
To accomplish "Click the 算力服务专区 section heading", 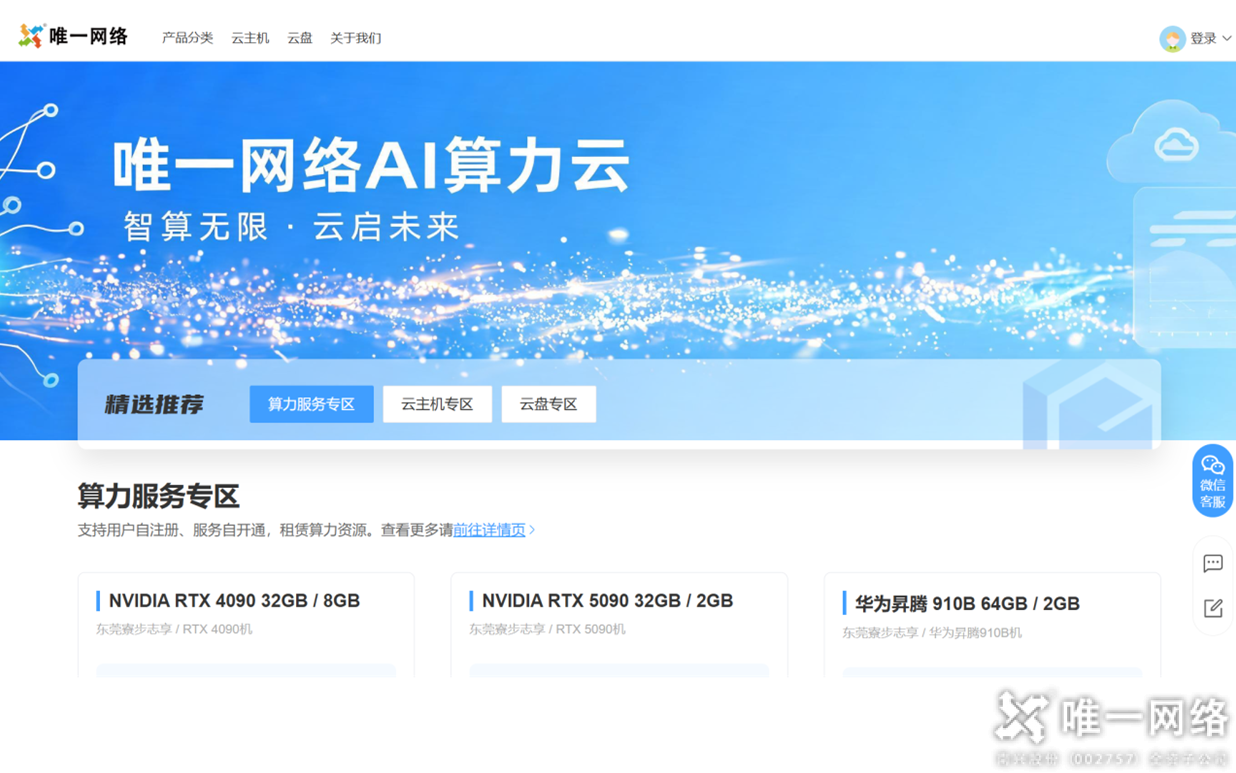I will point(159,496).
